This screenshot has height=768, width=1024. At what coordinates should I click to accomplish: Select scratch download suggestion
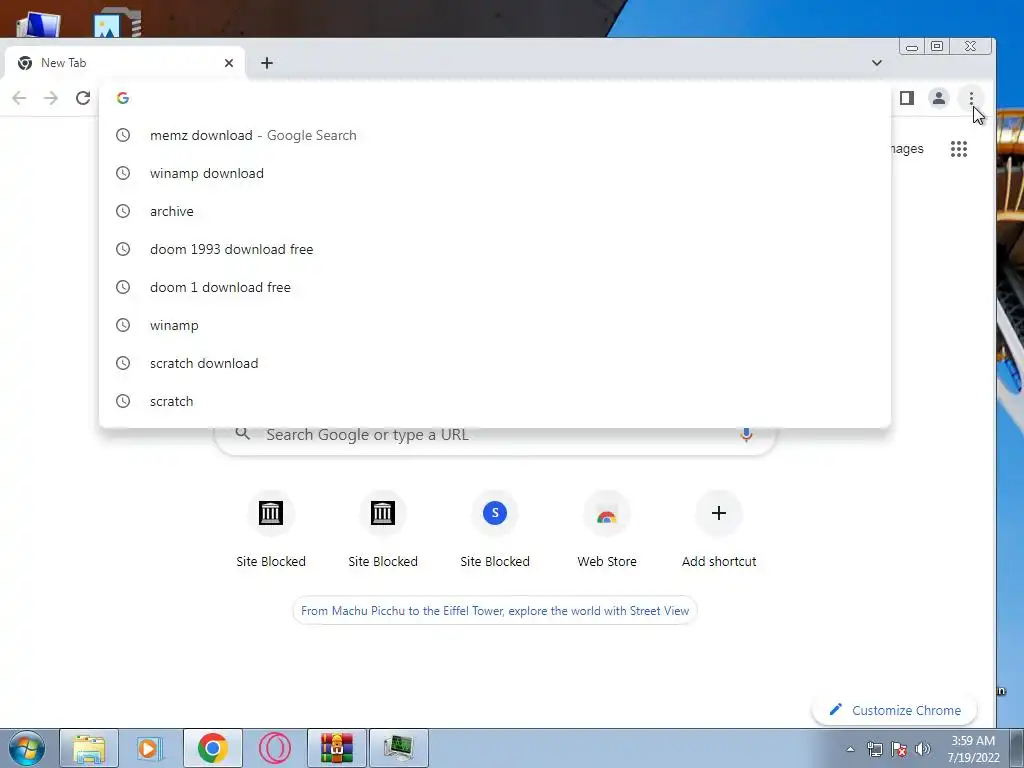click(495, 362)
